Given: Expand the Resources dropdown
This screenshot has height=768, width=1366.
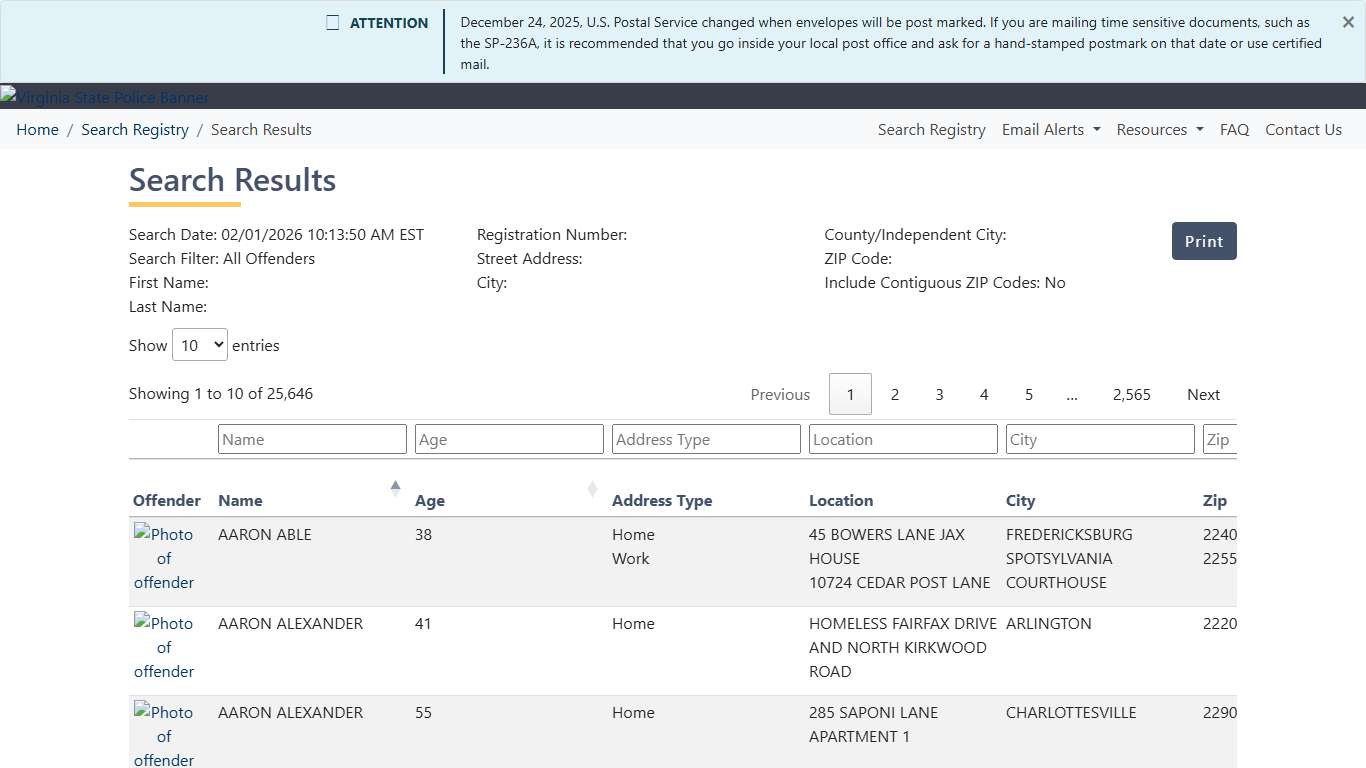Looking at the screenshot, I should [x=1158, y=129].
